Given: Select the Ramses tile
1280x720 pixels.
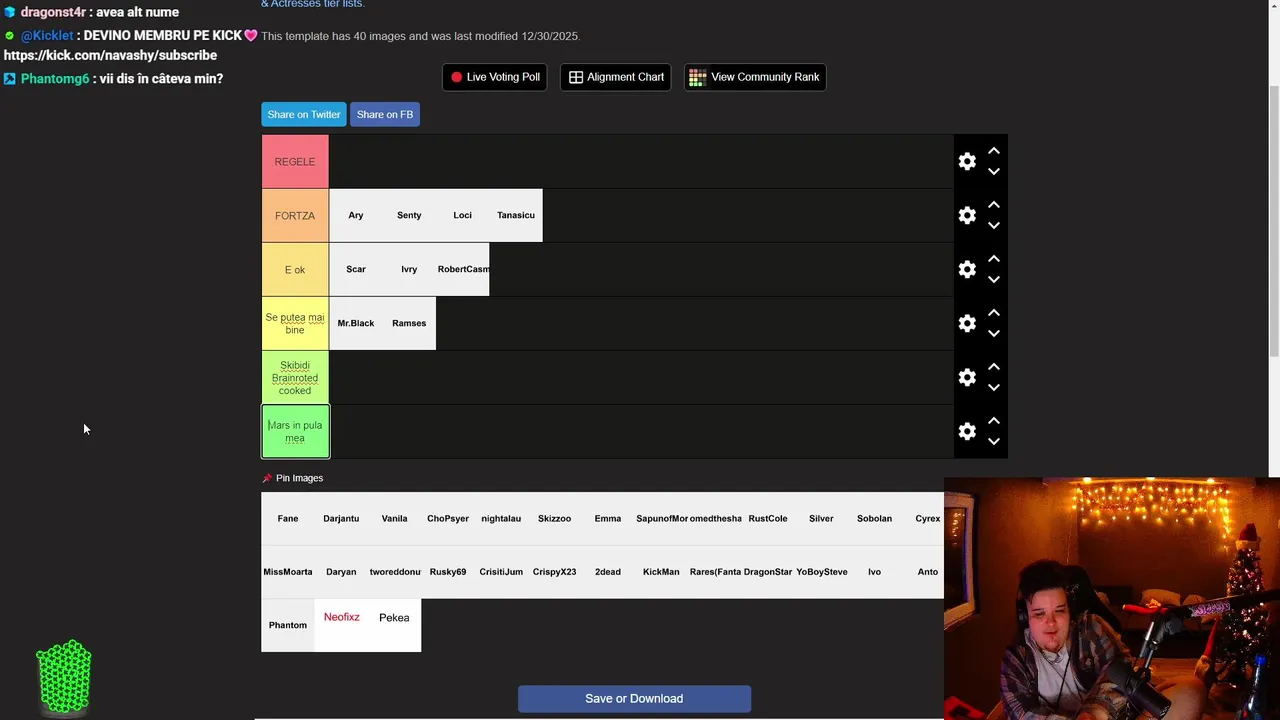Looking at the screenshot, I should click(x=409, y=323).
